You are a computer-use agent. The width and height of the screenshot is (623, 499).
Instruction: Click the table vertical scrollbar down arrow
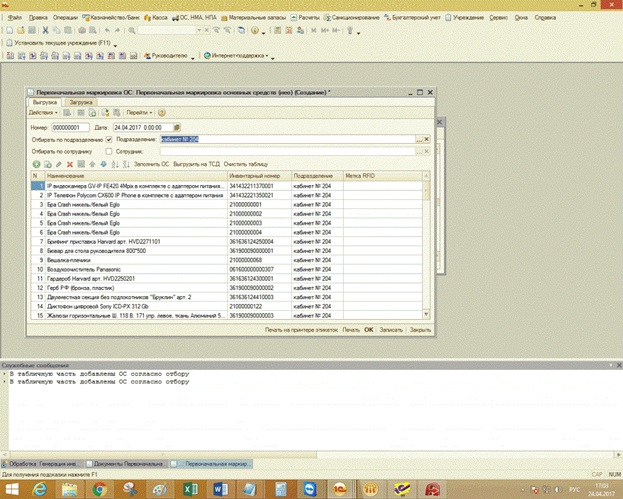click(x=426, y=315)
